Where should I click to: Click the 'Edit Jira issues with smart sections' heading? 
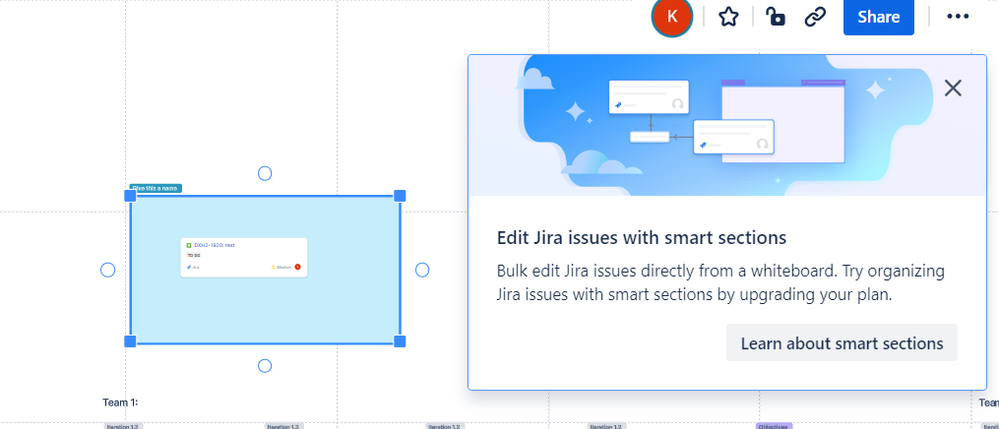(642, 238)
